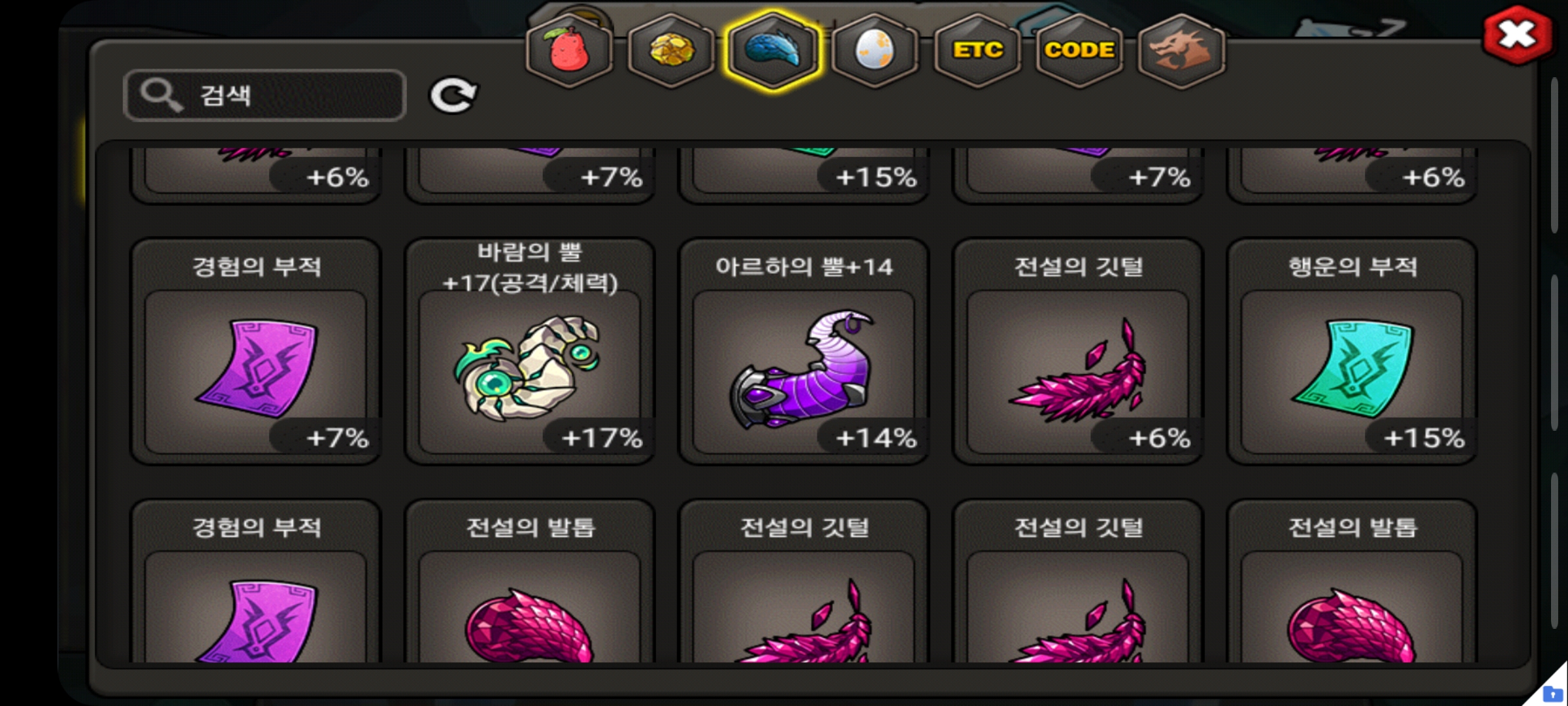Select the 바람의 뿔 +17% horn item
Screen dimensions: 1568x706
point(530,352)
